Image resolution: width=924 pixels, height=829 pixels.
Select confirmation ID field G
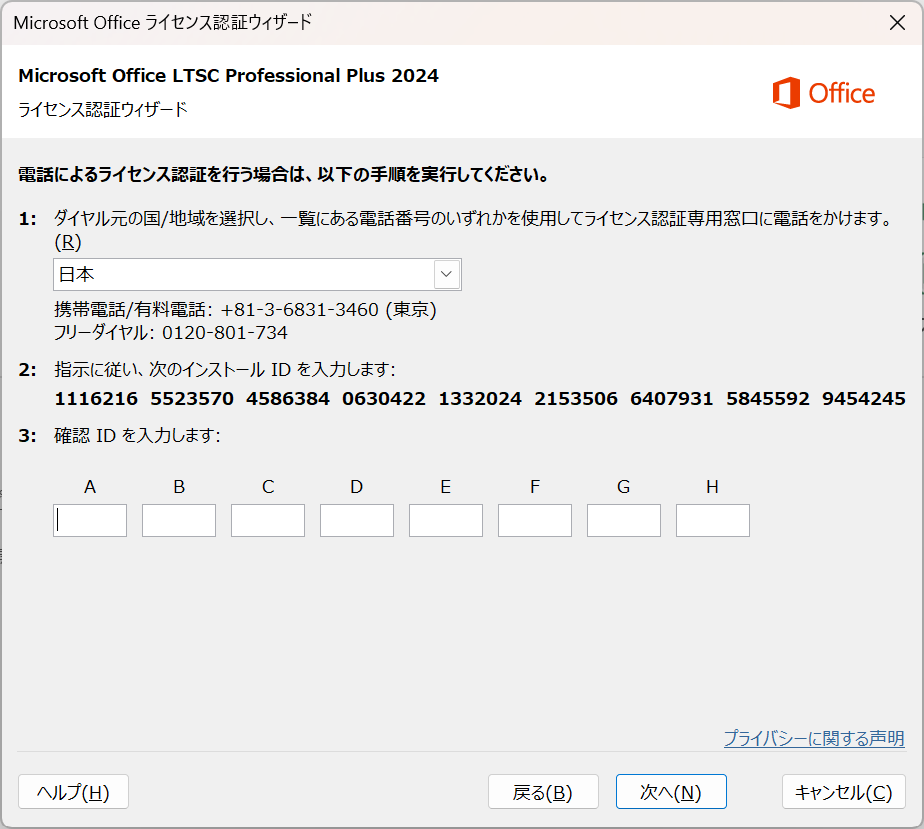coord(624,520)
